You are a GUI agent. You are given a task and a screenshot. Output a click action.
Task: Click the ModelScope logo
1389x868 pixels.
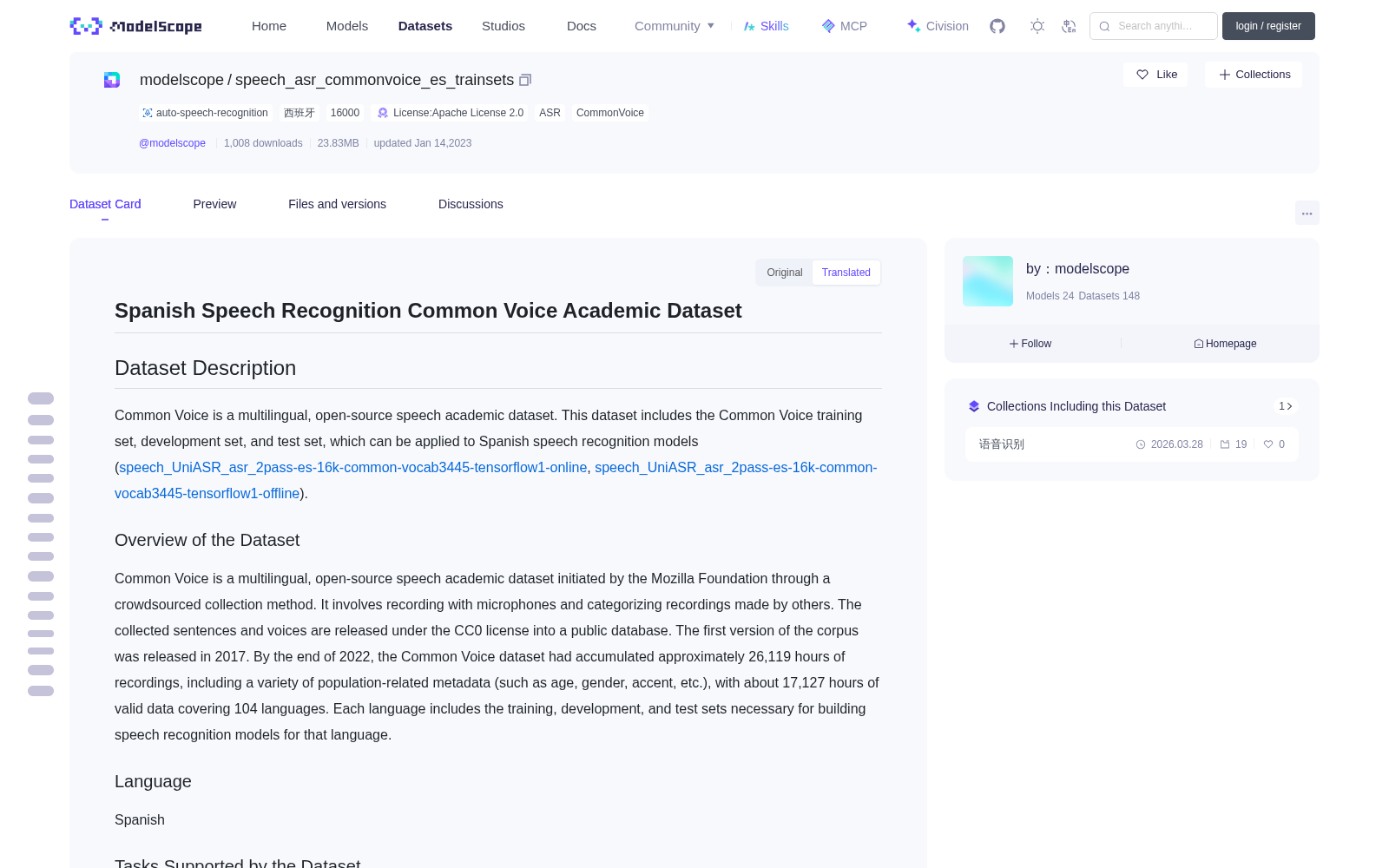(136, 26)
